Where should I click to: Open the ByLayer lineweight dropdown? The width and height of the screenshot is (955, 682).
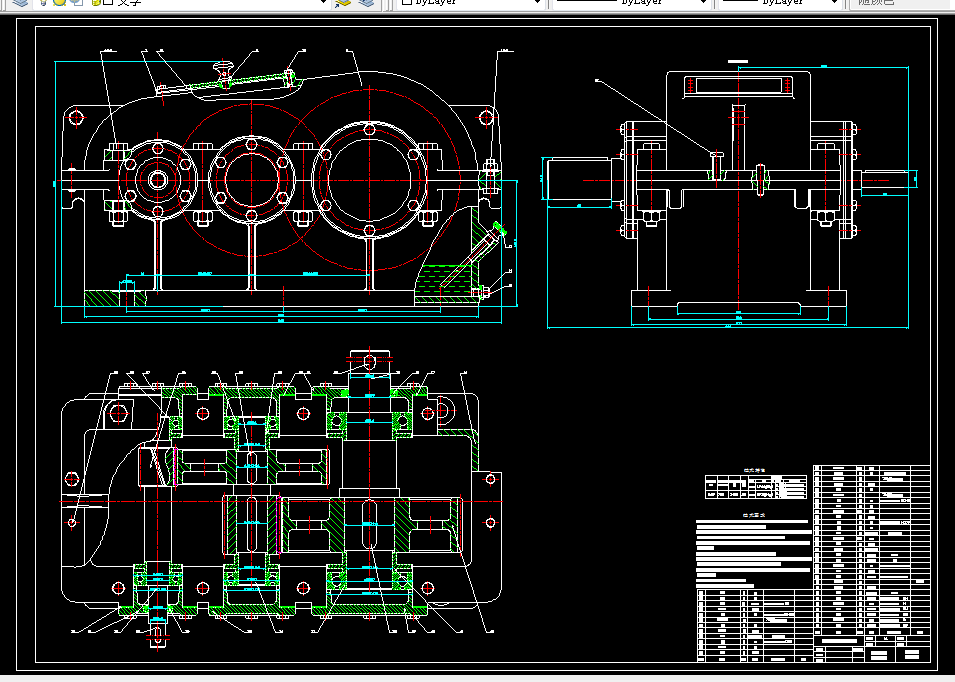point(835,2)
